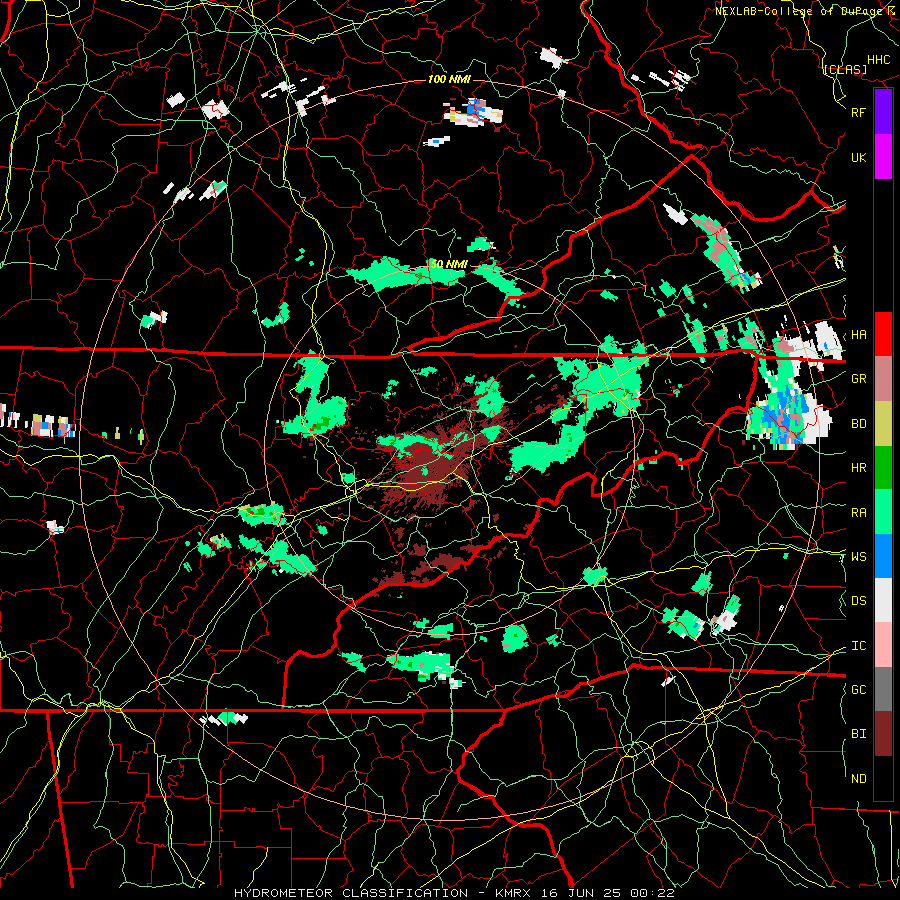Viewport: 900px width, 900px height.
Task: Click the '16 JUN 25 00:22' timestamp
Action: pos(607,893)
